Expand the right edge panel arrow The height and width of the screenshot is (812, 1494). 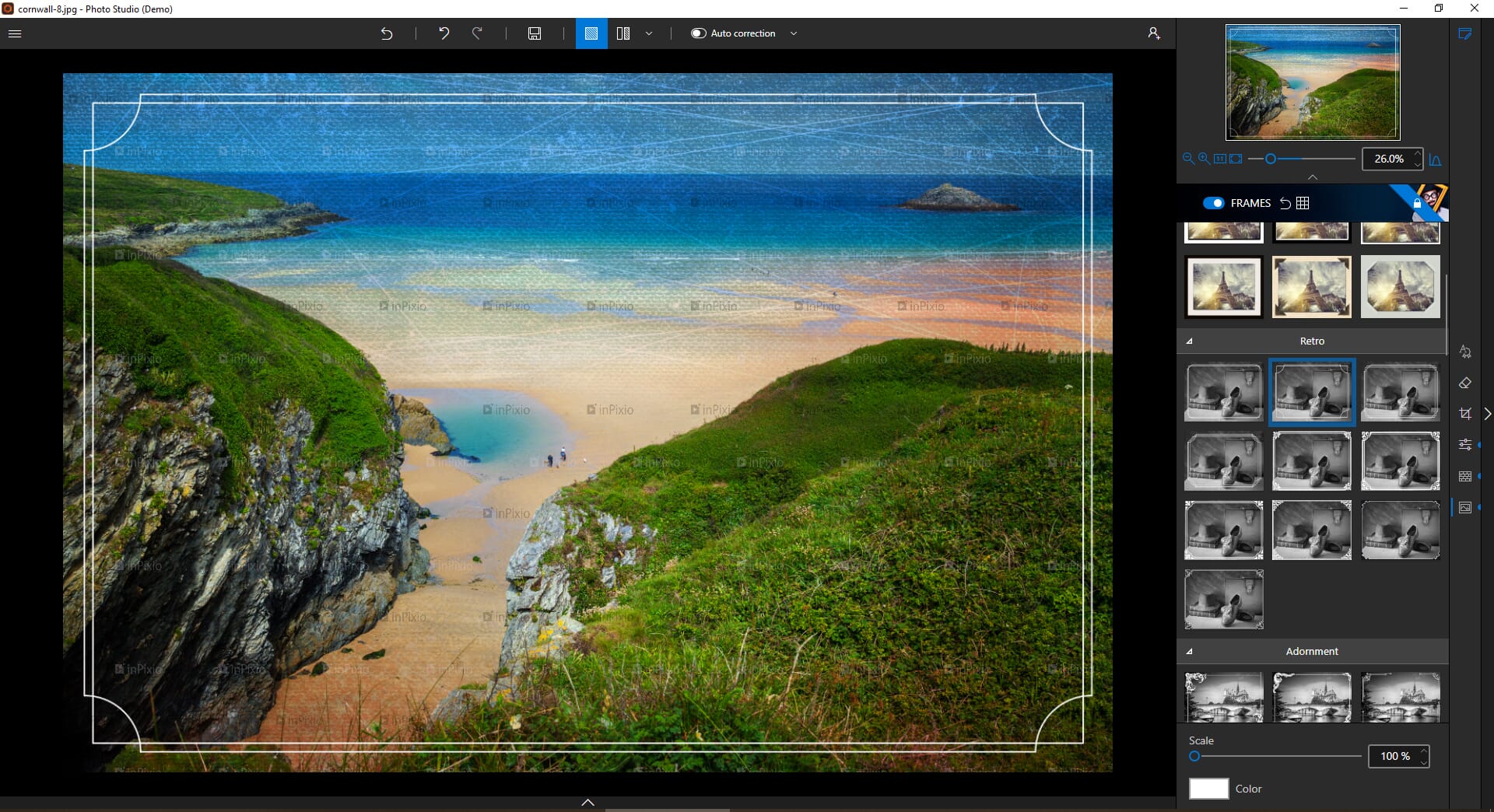[1487, 414]
